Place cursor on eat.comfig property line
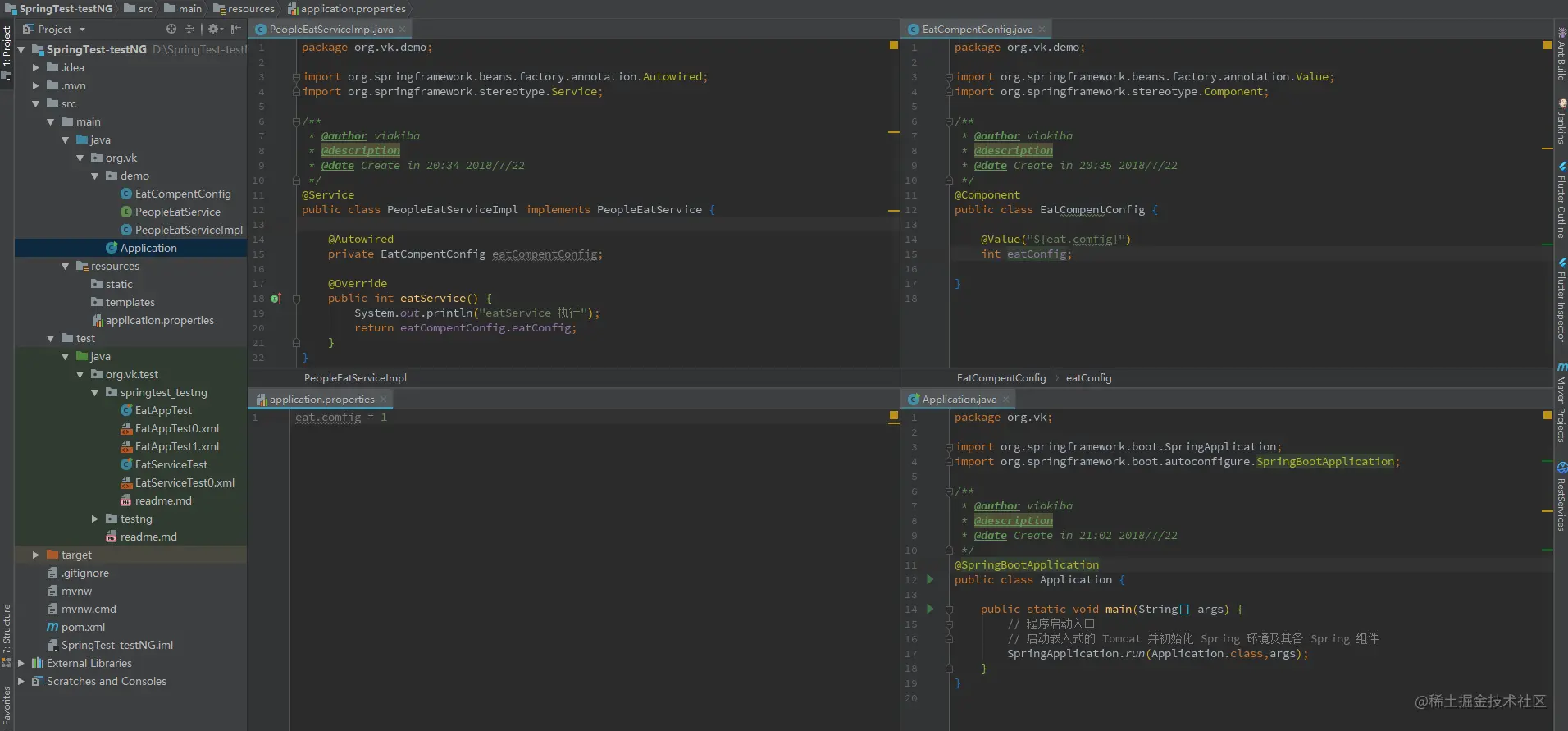1568x731 pixels. point(340,417)
